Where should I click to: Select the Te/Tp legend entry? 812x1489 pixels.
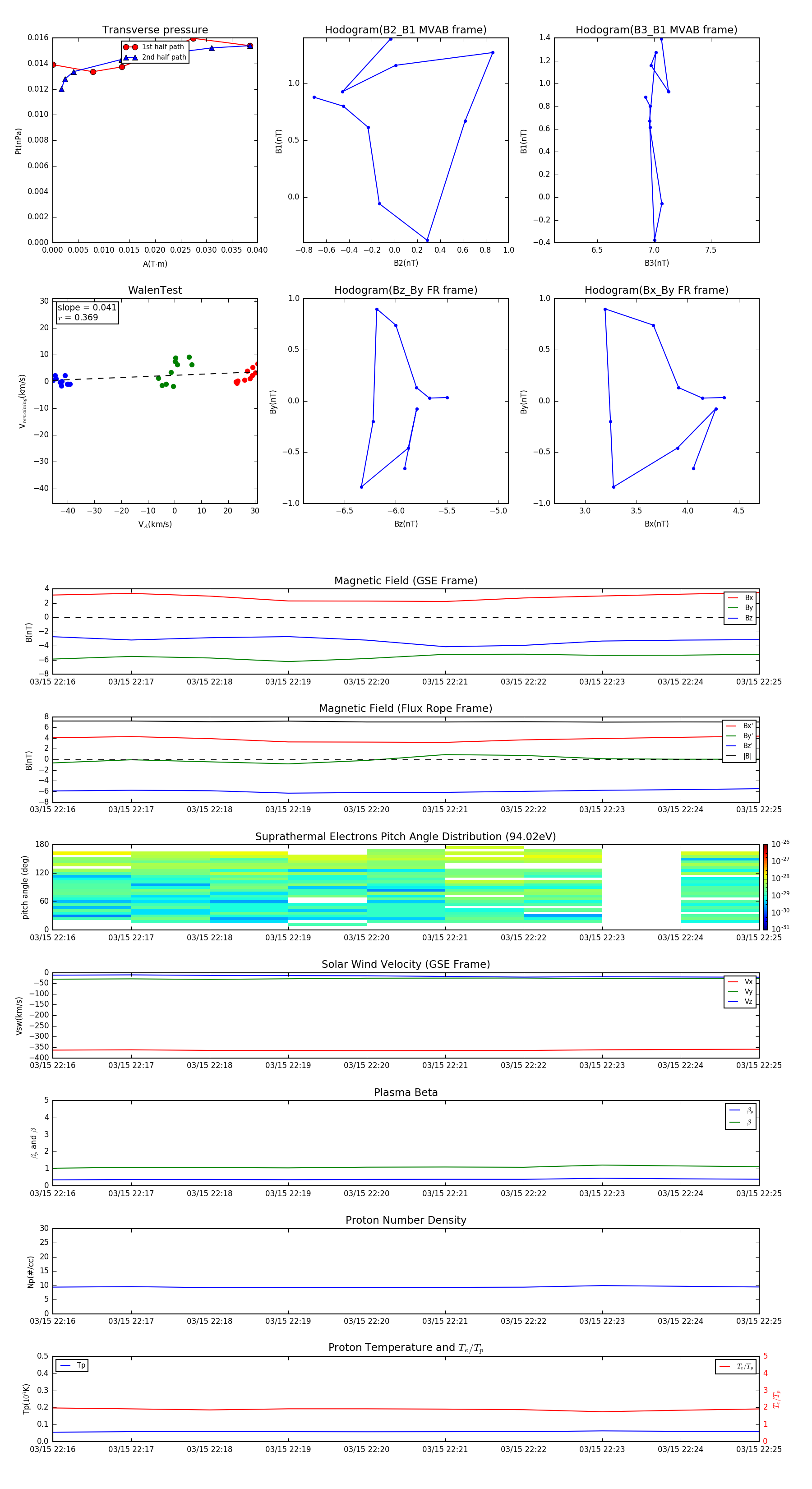736,1366
